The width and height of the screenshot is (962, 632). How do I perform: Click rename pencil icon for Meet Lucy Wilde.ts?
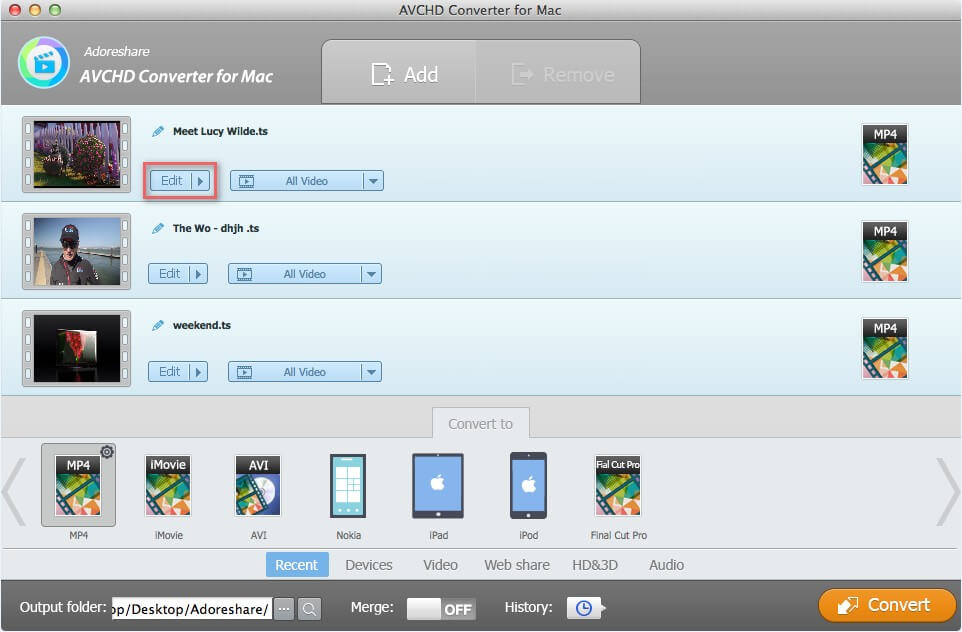click(x=158, y=131)
